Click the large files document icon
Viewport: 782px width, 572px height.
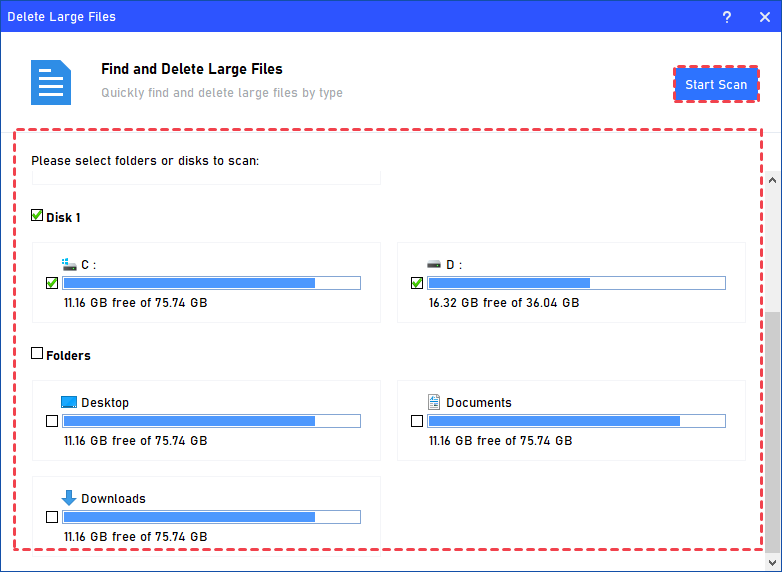click(50, 82)
